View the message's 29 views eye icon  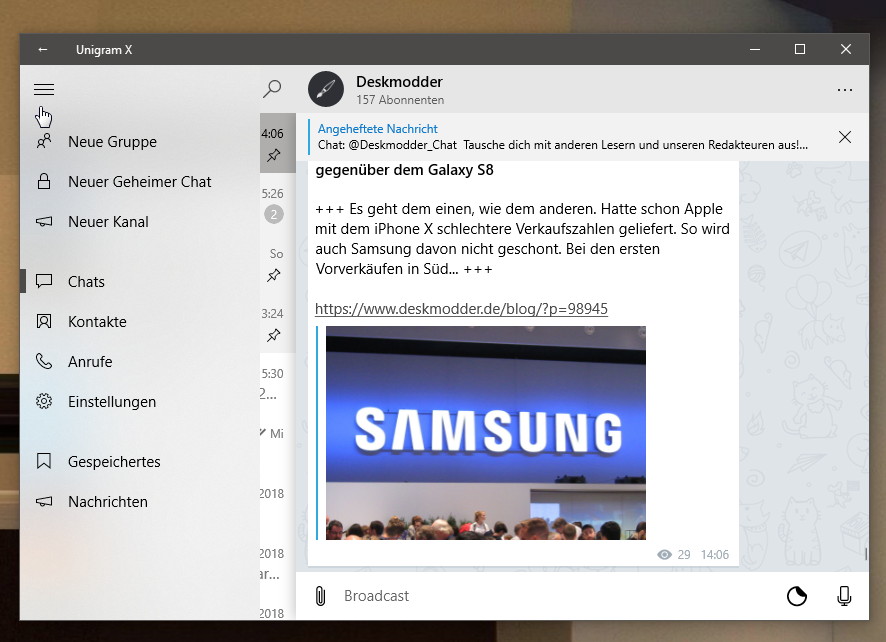[x=664, y=554]
